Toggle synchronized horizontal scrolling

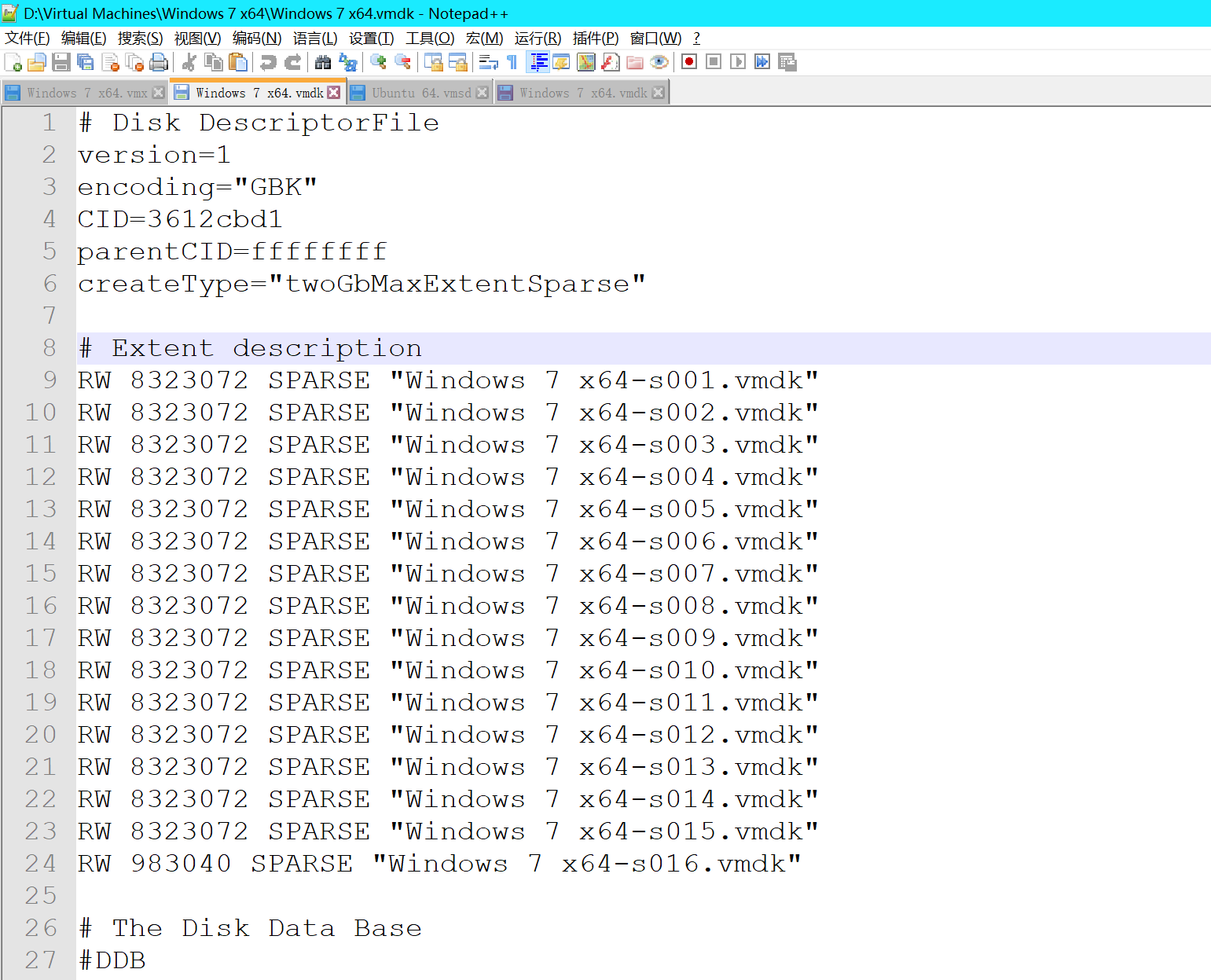click(457, 62)
